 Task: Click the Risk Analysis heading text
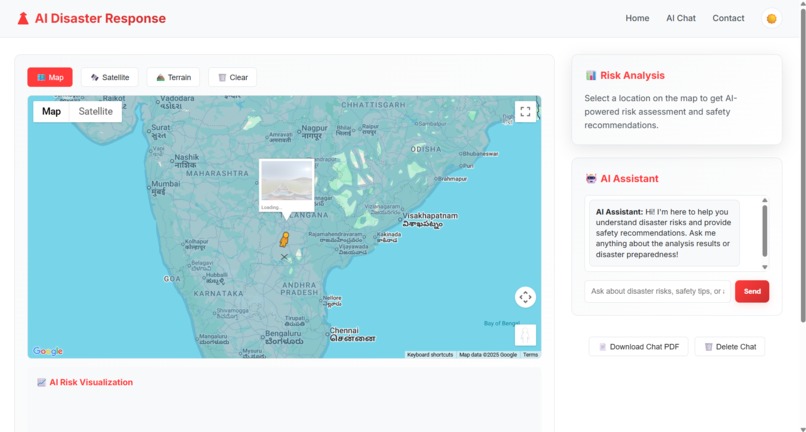[x=632, y=76]
